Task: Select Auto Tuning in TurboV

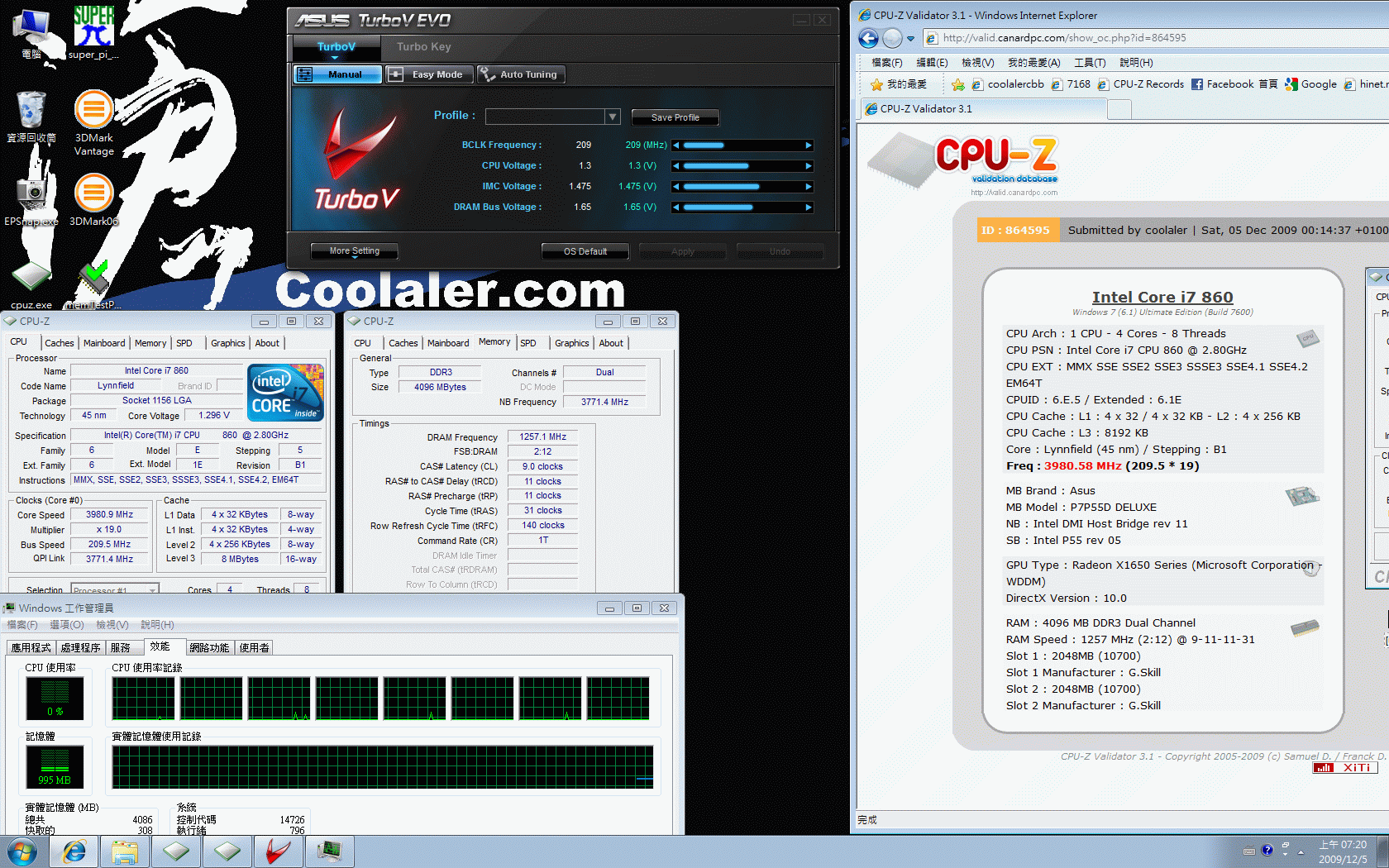Action: coord(521,74)
